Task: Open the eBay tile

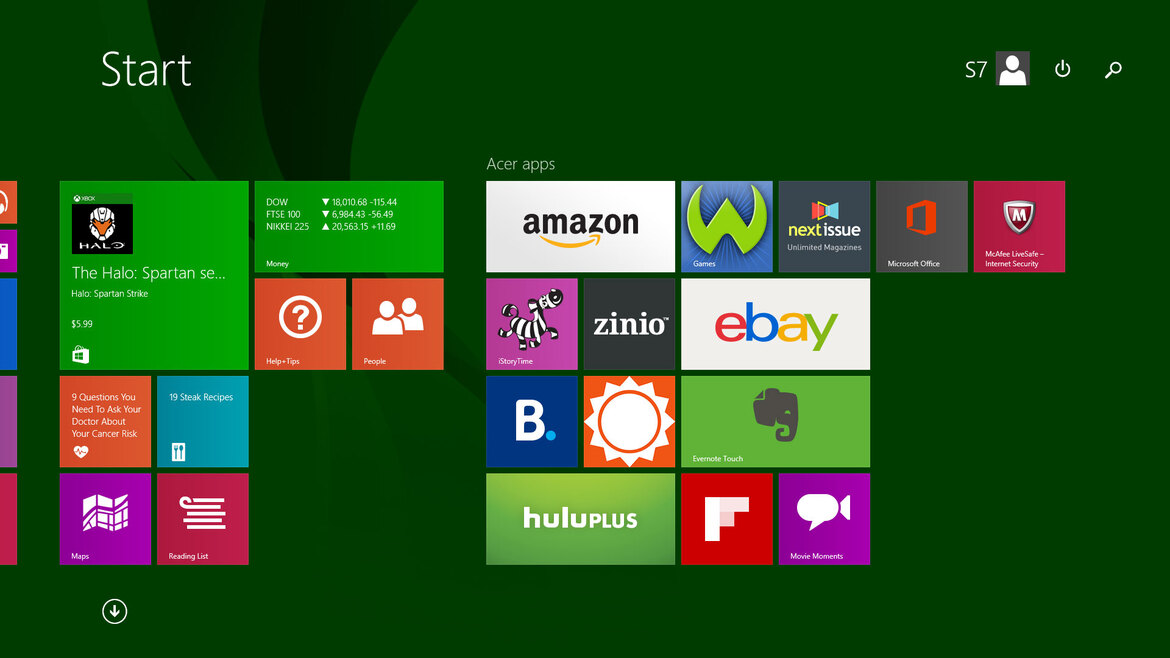Action: coord(775,325)
